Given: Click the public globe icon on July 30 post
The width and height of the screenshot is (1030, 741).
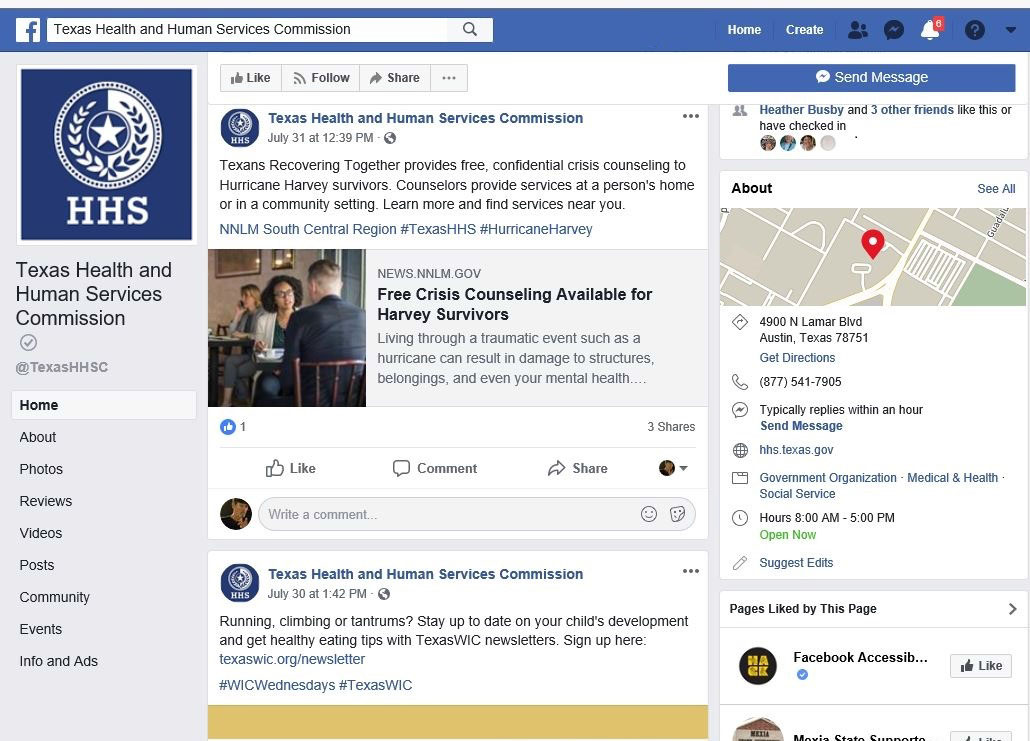Looking at the screenshot, I should coord(384,594).
